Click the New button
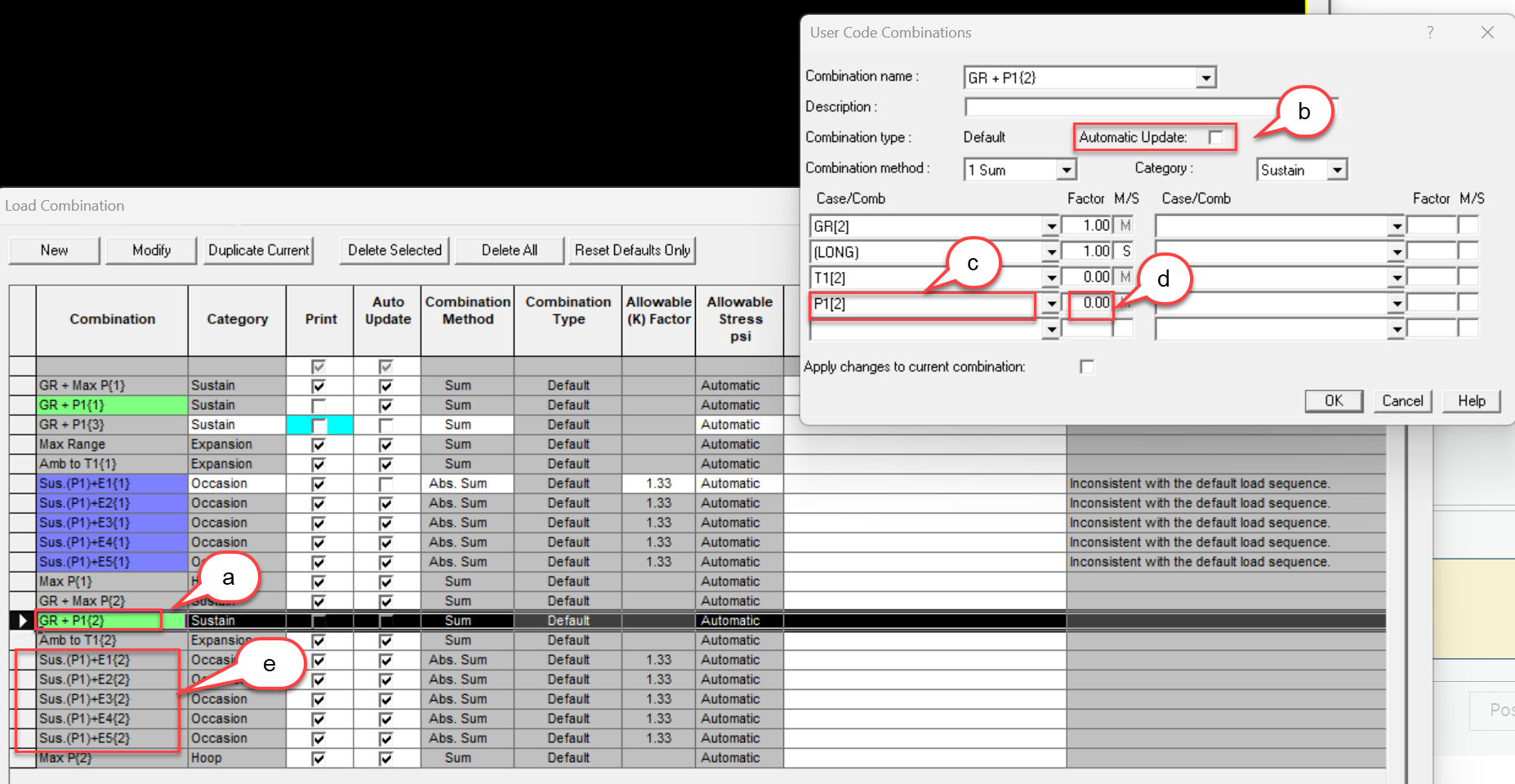This screenshot has width=1515, height=784. point(54,251)
